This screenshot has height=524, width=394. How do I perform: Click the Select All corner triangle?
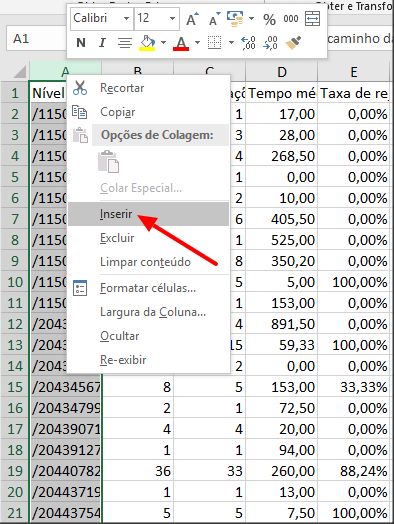[x=20, y=72]
